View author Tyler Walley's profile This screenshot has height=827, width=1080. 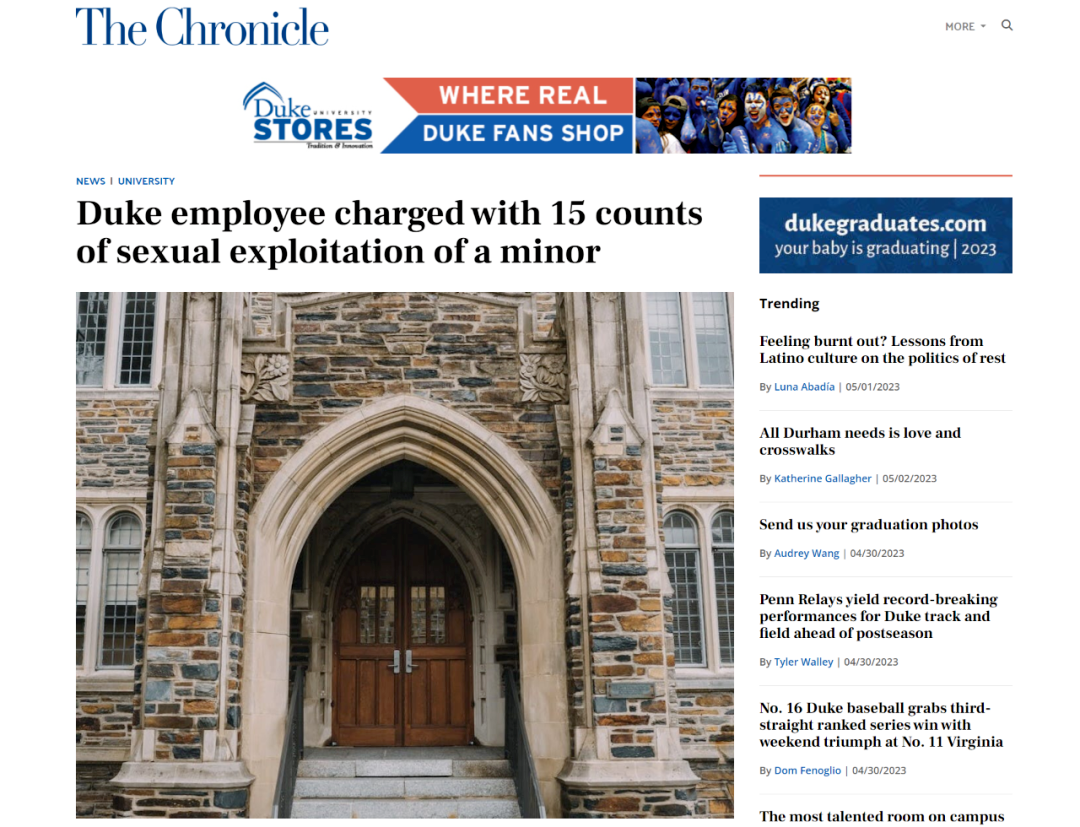pos(803,662)
